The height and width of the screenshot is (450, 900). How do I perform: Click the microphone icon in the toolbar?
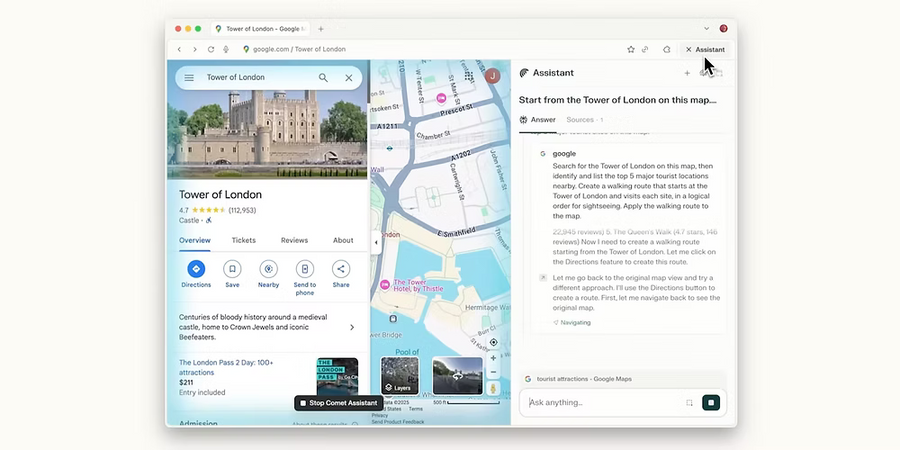click(226, 49)
